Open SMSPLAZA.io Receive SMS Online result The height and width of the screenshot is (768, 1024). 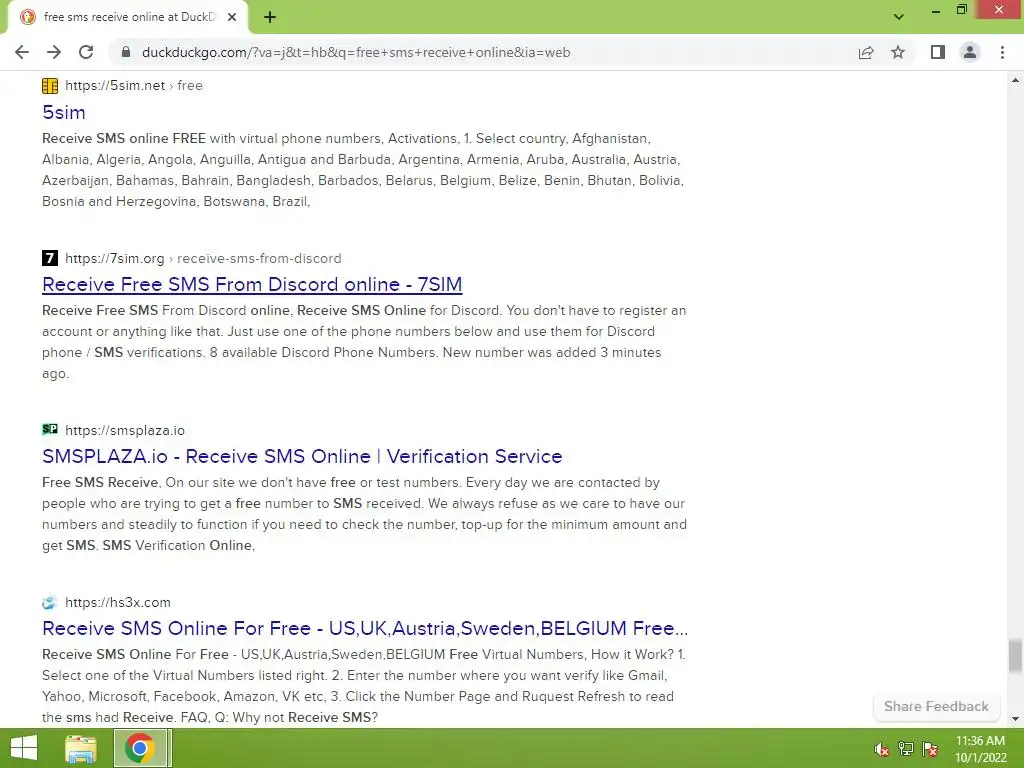pyautogui.click(x=302, y=456)
